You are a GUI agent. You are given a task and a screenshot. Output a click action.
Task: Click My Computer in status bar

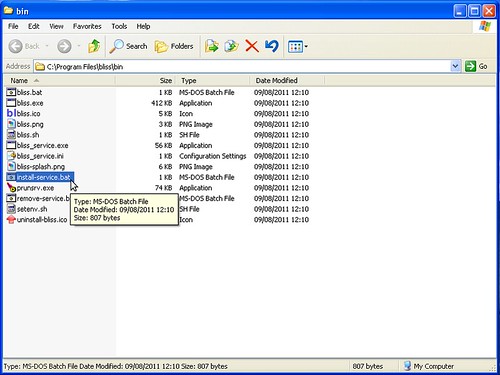pyautogui.click(x=429, y=366)
